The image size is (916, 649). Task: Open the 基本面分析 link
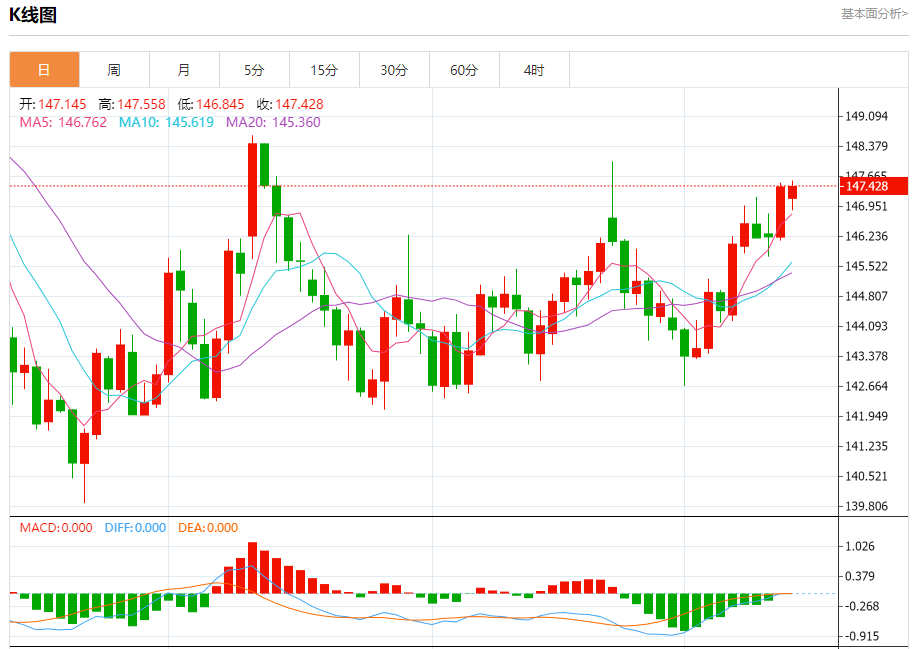(x=874, y=13)
